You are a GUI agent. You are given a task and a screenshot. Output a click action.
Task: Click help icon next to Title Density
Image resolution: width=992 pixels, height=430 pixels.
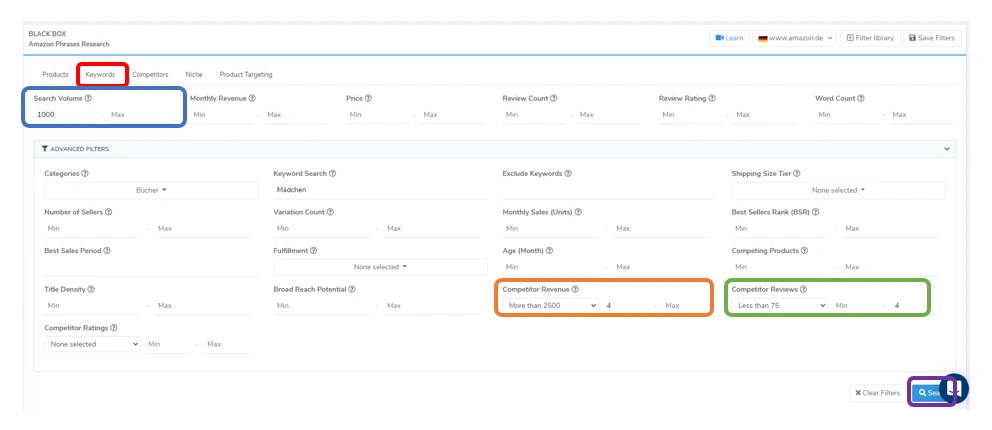pyautogui.click(x=91, y=289)
